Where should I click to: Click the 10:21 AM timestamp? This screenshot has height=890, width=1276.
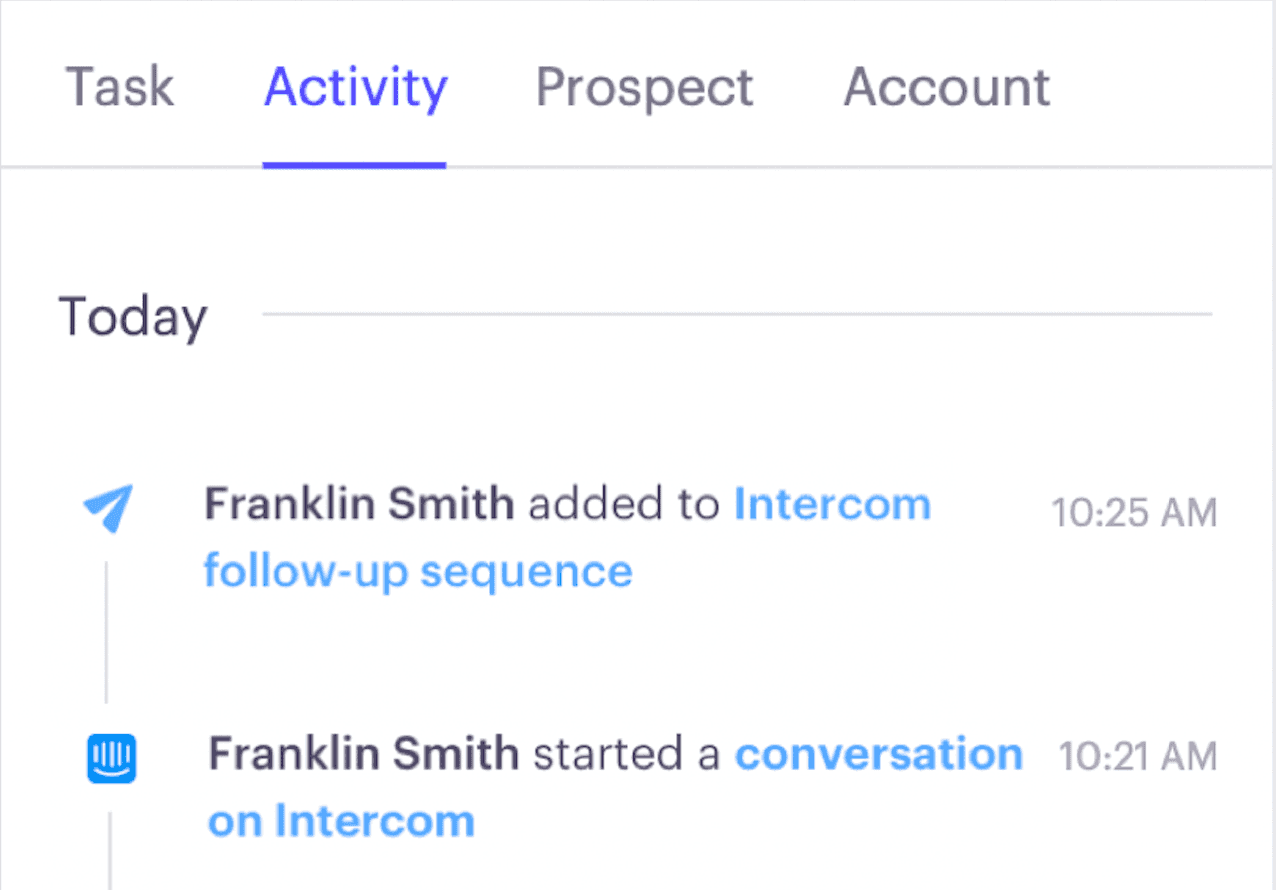pyautogui.click(x=1137, y=757)
